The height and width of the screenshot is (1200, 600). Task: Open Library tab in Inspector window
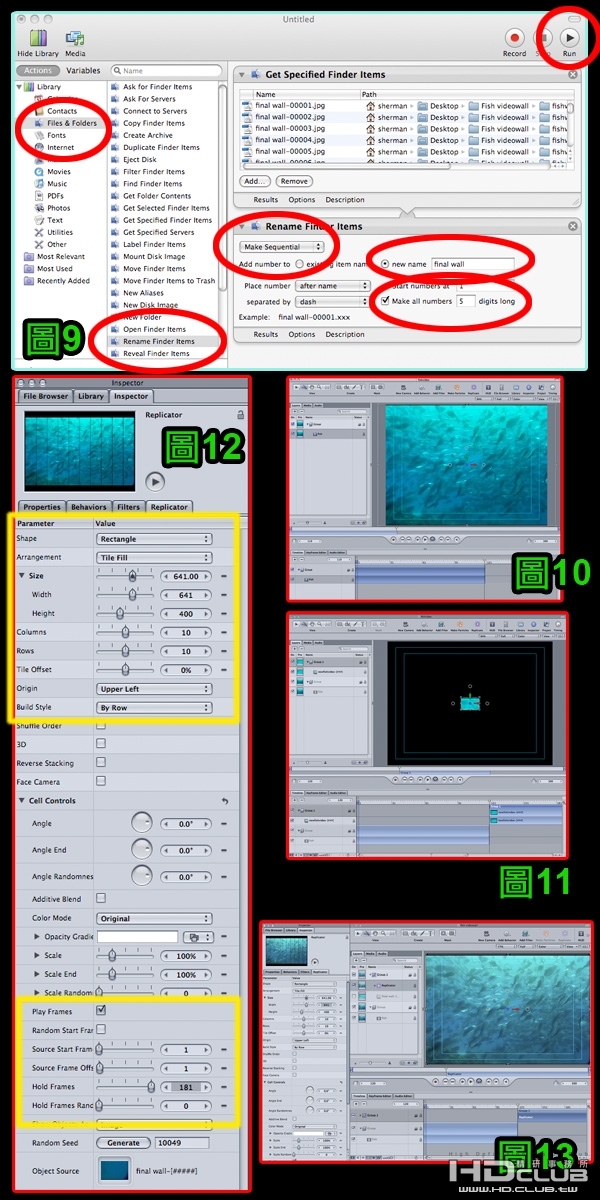click(x=90, y=396)
